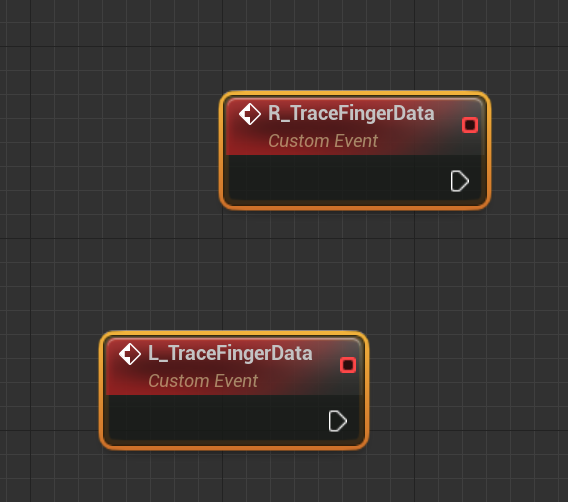Click the R_TraceFingerData event diamond icon
Viewport: 568px width, 502px height.
tap(250, 114)
